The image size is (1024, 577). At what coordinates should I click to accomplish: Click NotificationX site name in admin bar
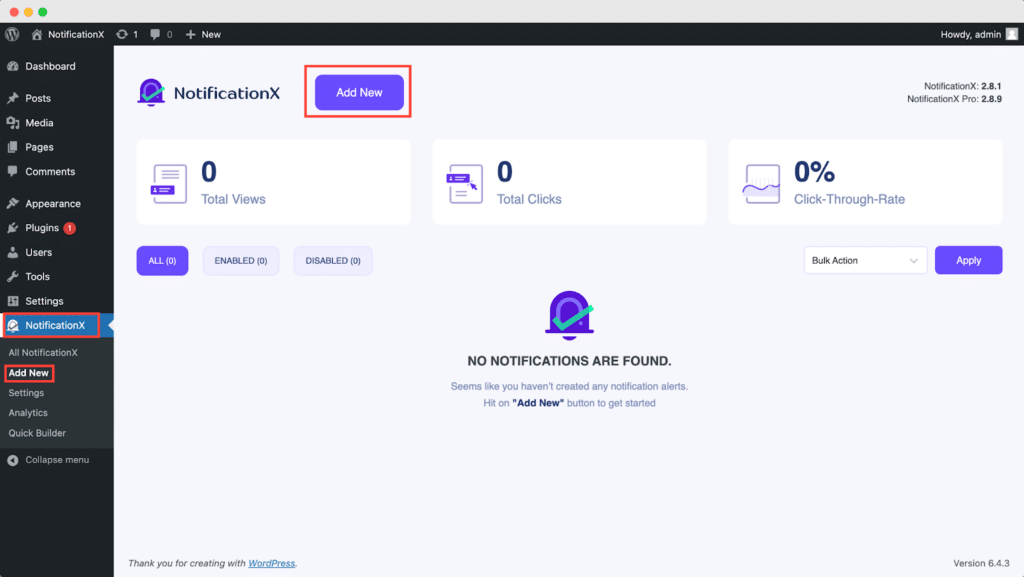(x=76, y=34)
